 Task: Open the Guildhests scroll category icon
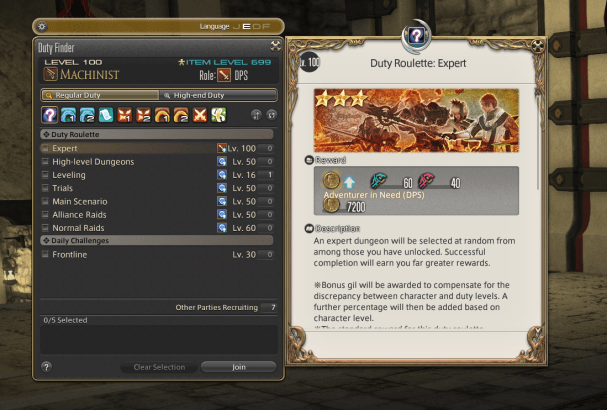pos(106,115)
